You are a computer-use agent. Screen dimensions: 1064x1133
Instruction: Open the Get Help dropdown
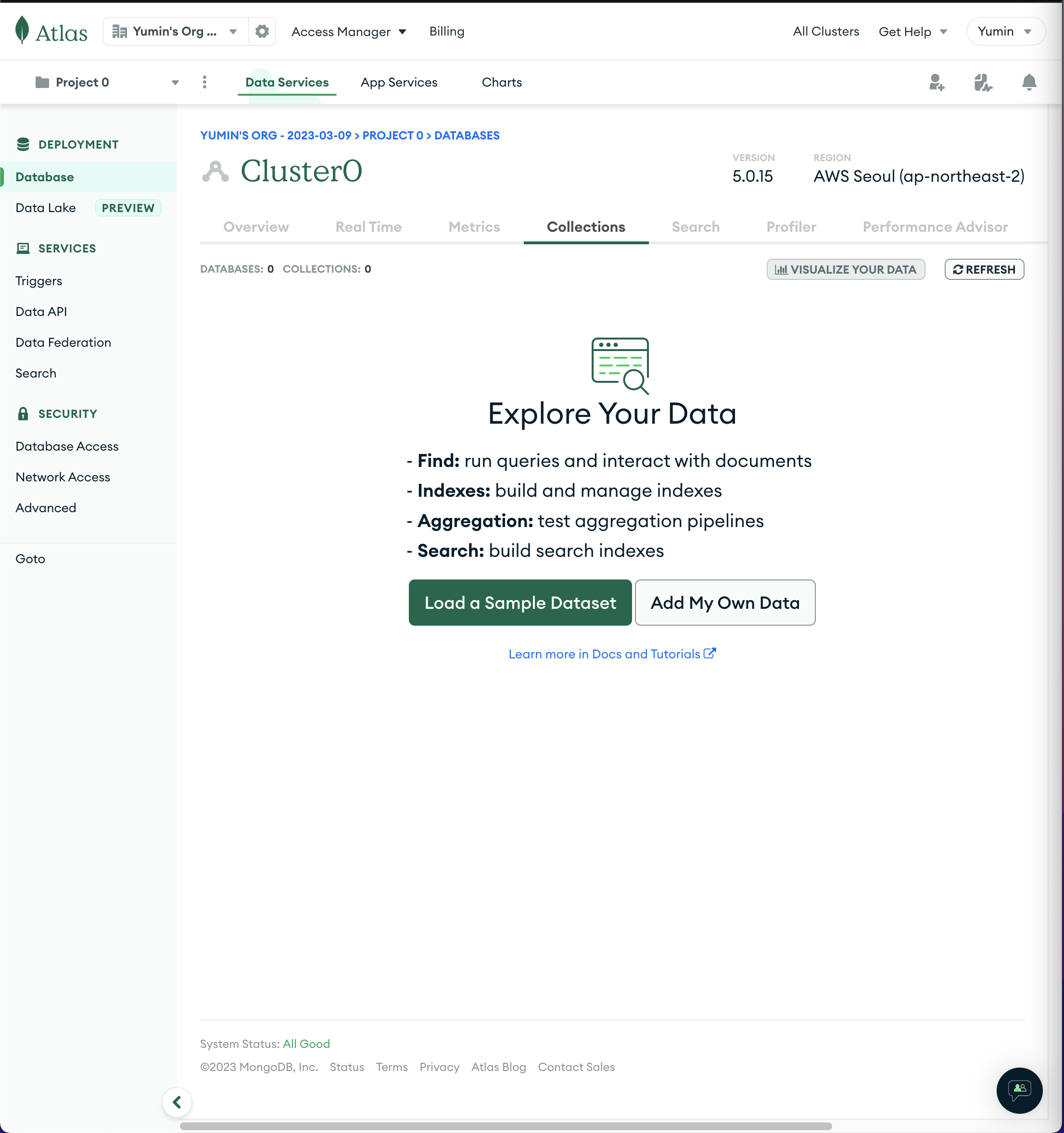pos(913,32)
